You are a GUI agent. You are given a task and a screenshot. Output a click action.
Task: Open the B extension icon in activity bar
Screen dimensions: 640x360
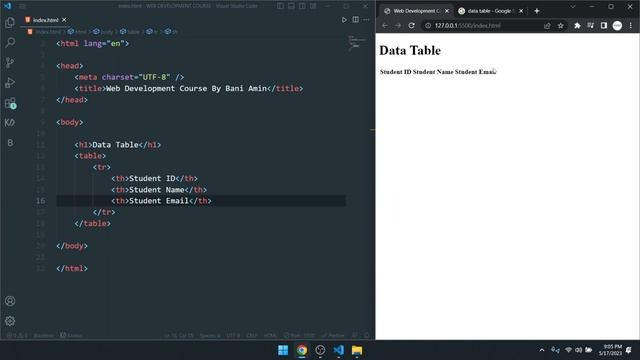point(10,143)
